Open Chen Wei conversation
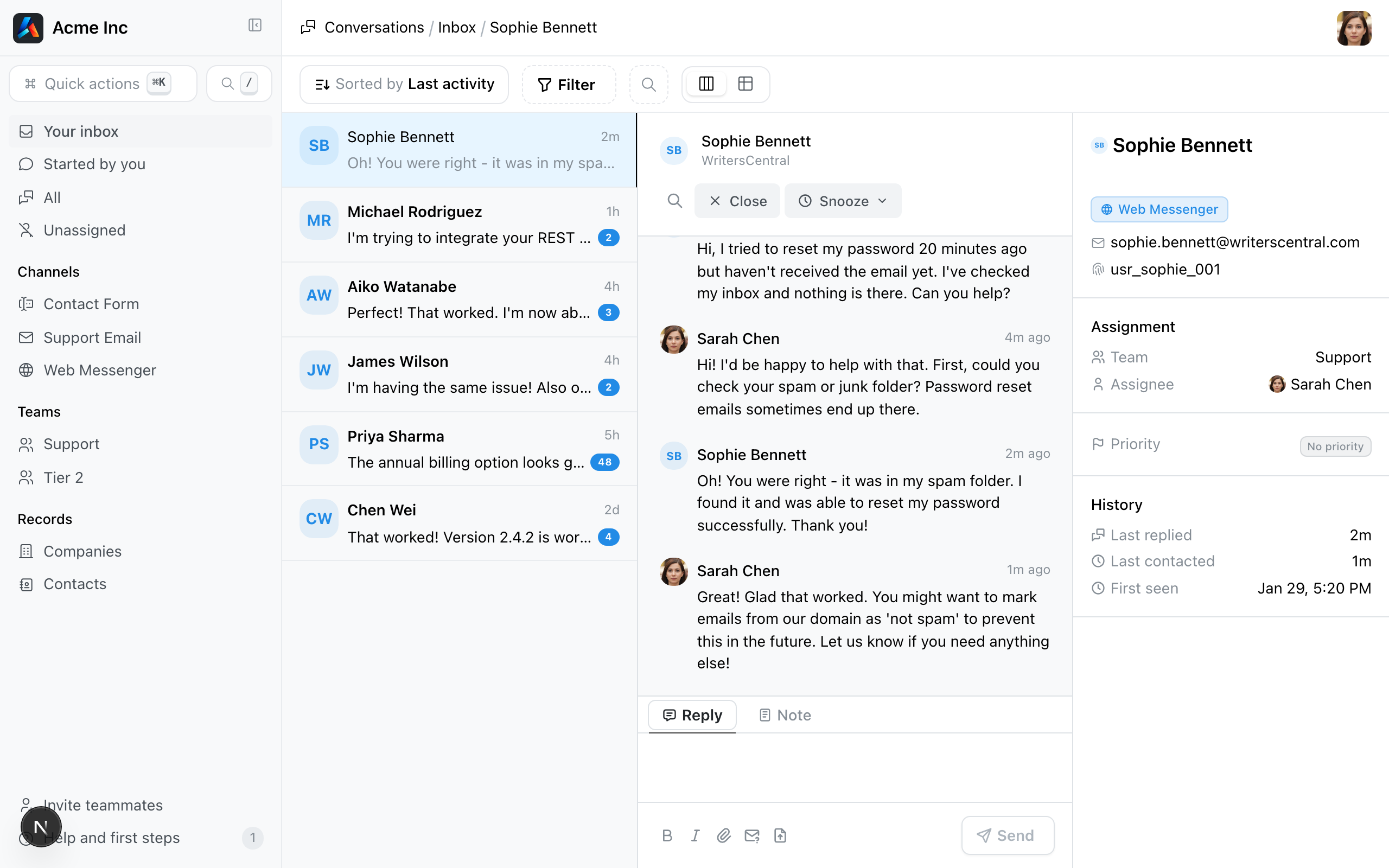Viewport: 1389px width, 868px height. click(459, 524)
